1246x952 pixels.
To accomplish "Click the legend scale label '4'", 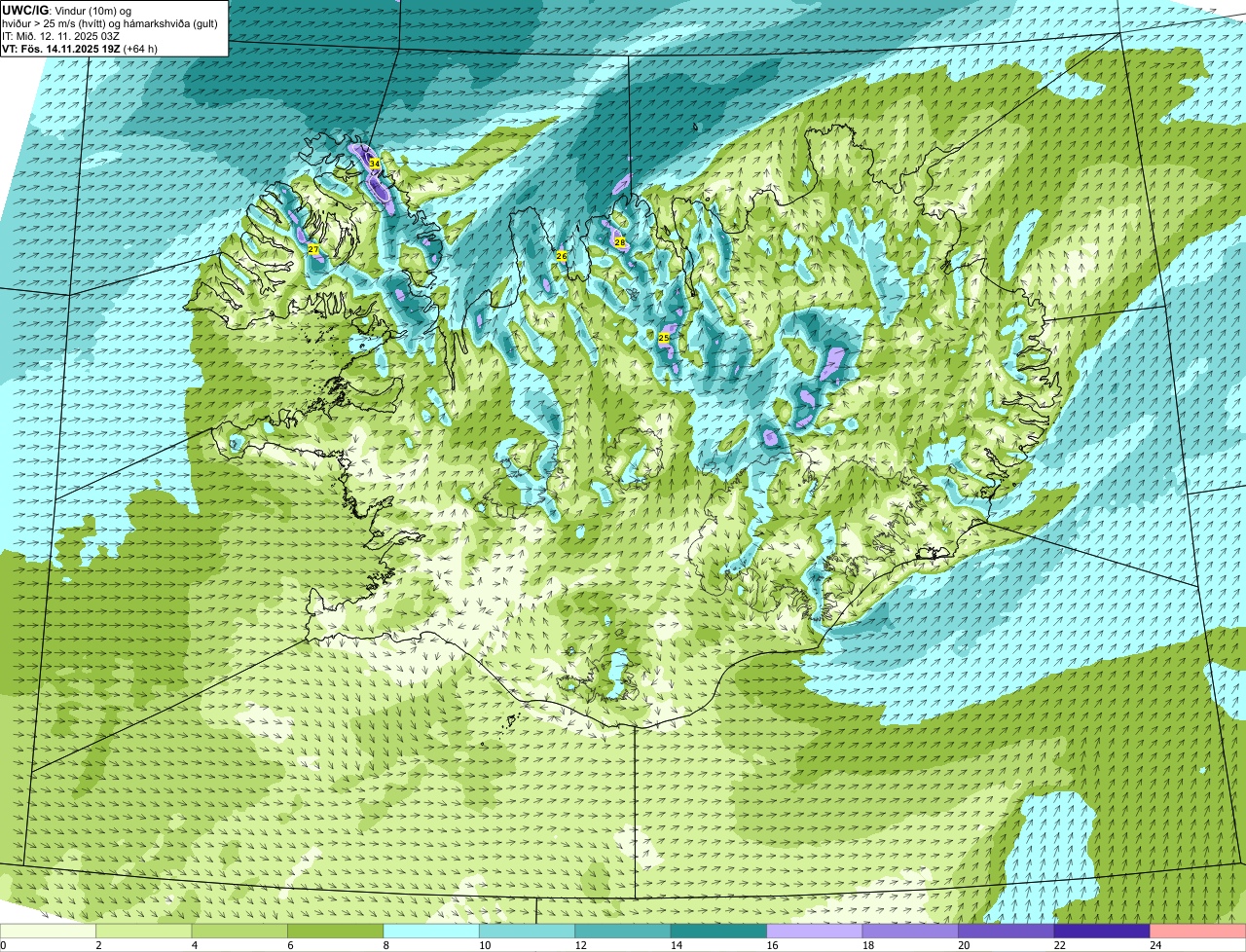I will coord(194,945).
